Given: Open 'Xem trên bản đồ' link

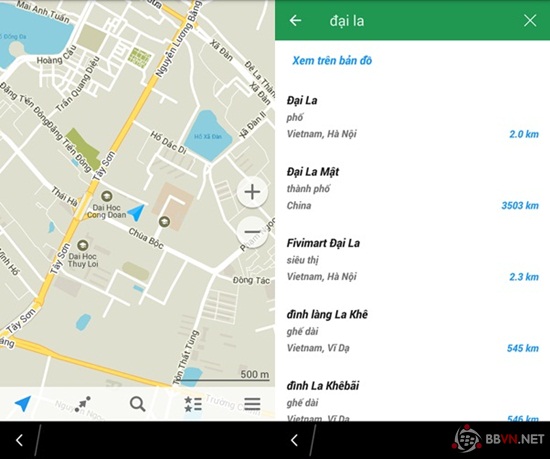Looking at the screenshot, I should [x=332, y=60].
